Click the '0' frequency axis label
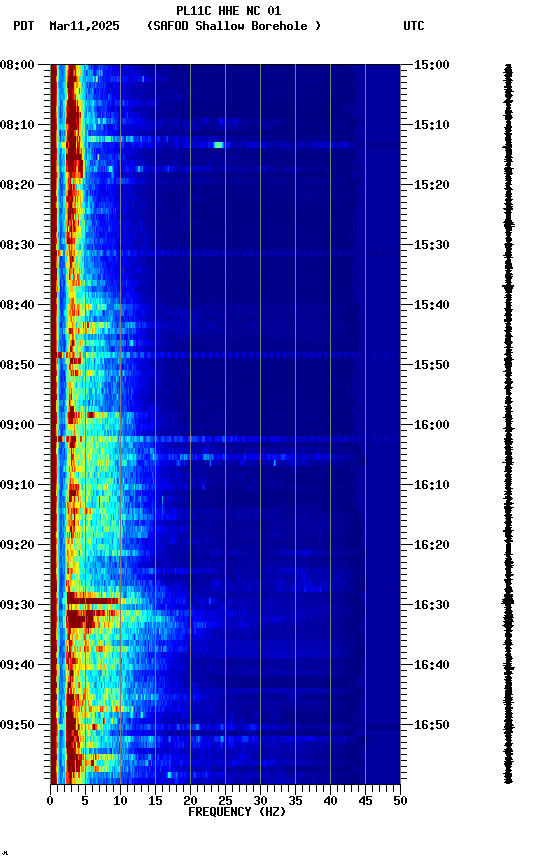The image size is (552, 864). pos(50,801)
